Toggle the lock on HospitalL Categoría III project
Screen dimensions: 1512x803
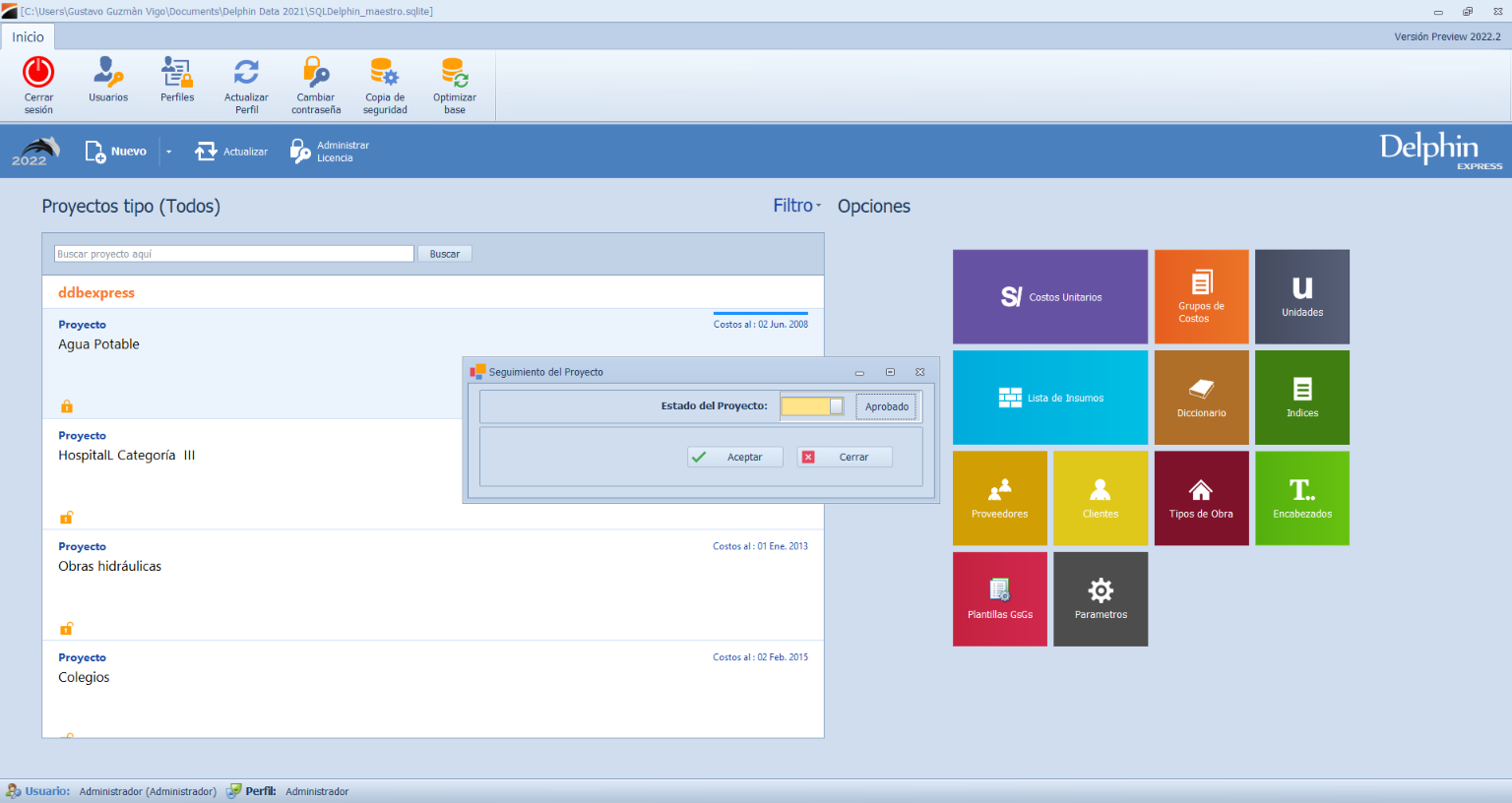pos(67,518)
